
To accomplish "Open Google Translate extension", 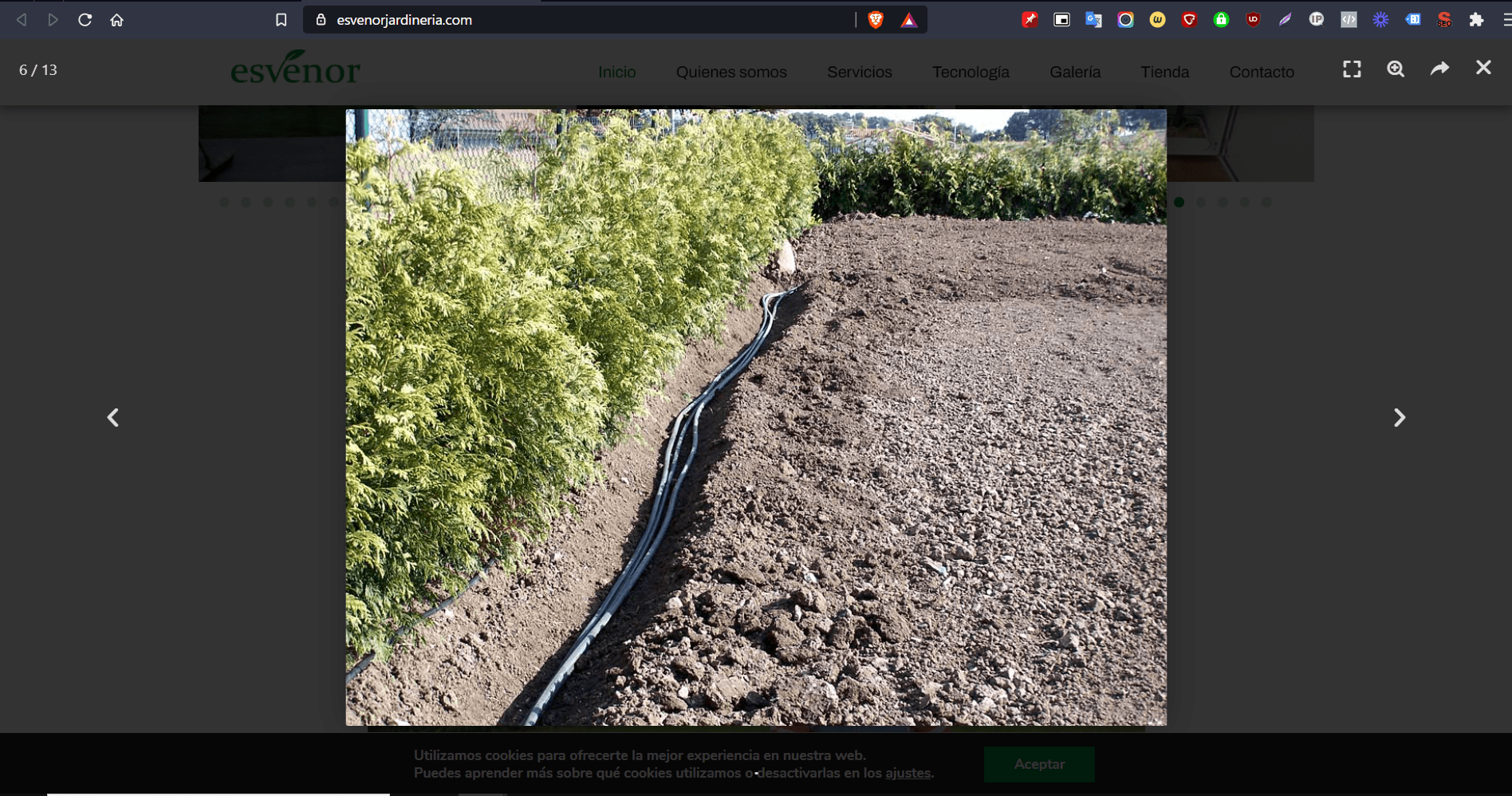I will tap(1093, 20).
